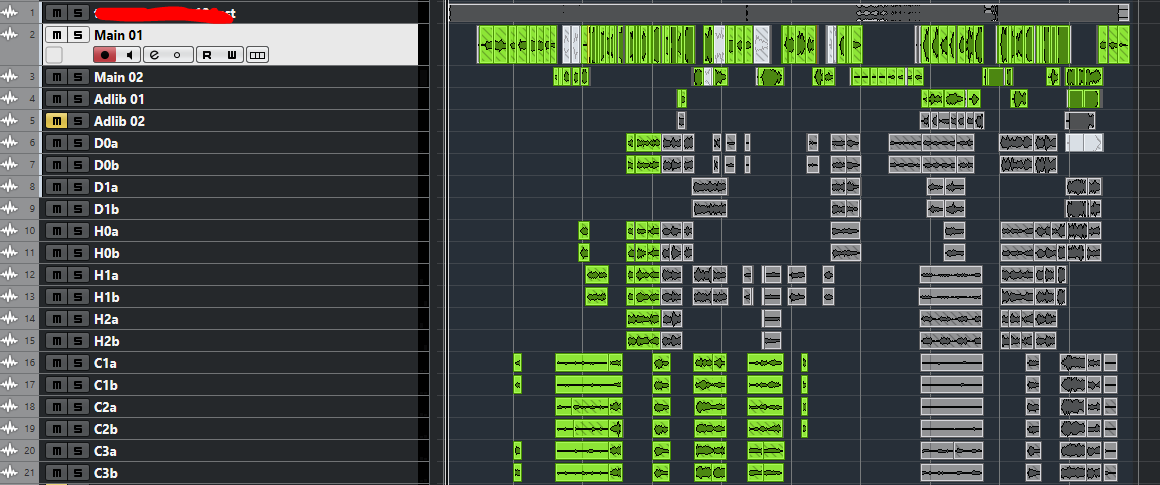This screenshot has height=485, width=1160.
Task: Solo the D0b track
Action: point(78,165)
